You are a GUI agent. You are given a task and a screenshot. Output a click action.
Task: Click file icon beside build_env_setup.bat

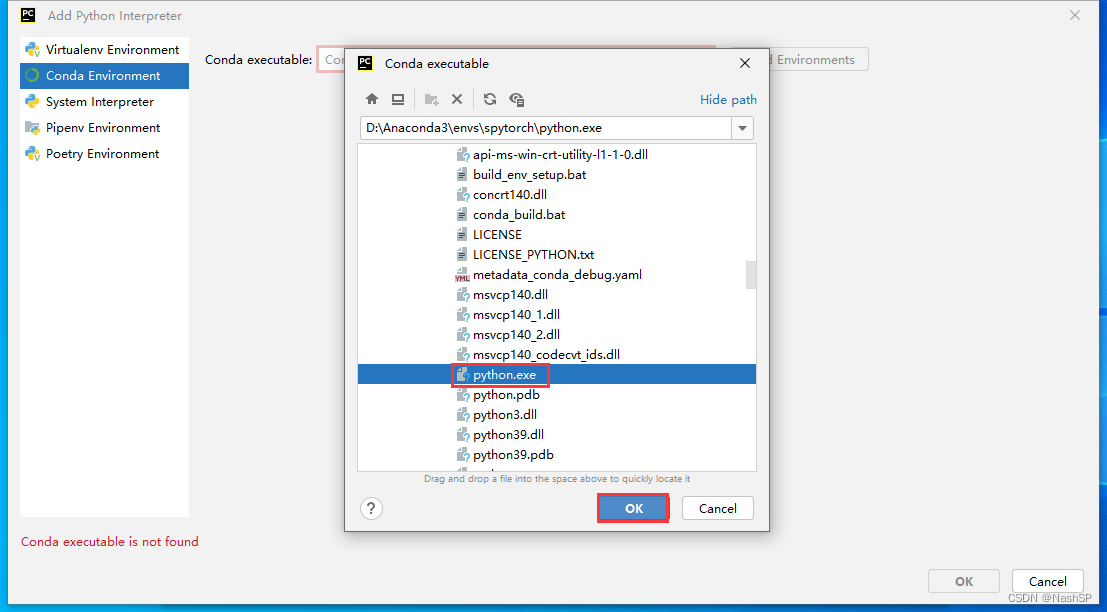coord(462,174)
